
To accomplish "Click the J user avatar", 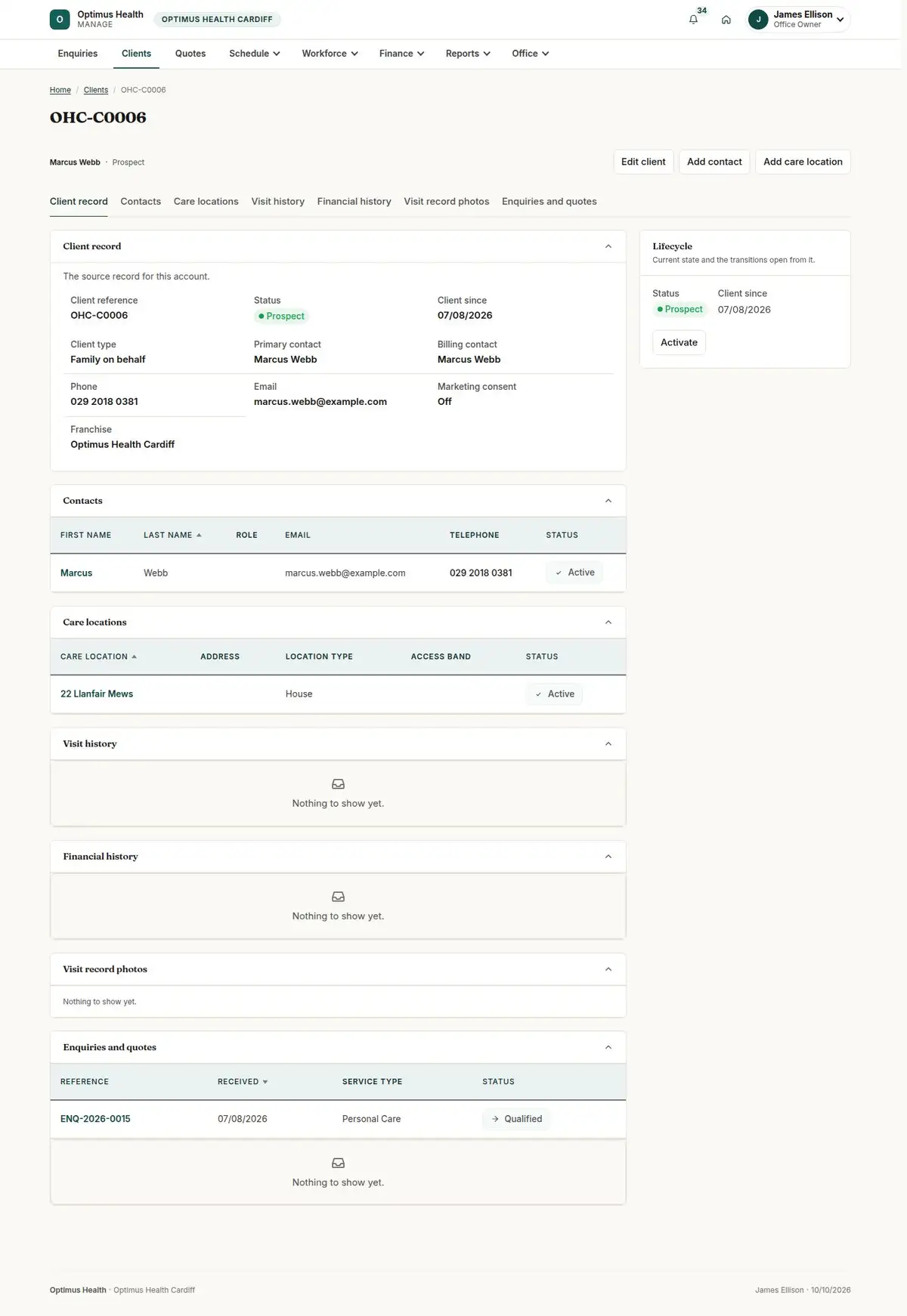I will click(x=758, y=20).
